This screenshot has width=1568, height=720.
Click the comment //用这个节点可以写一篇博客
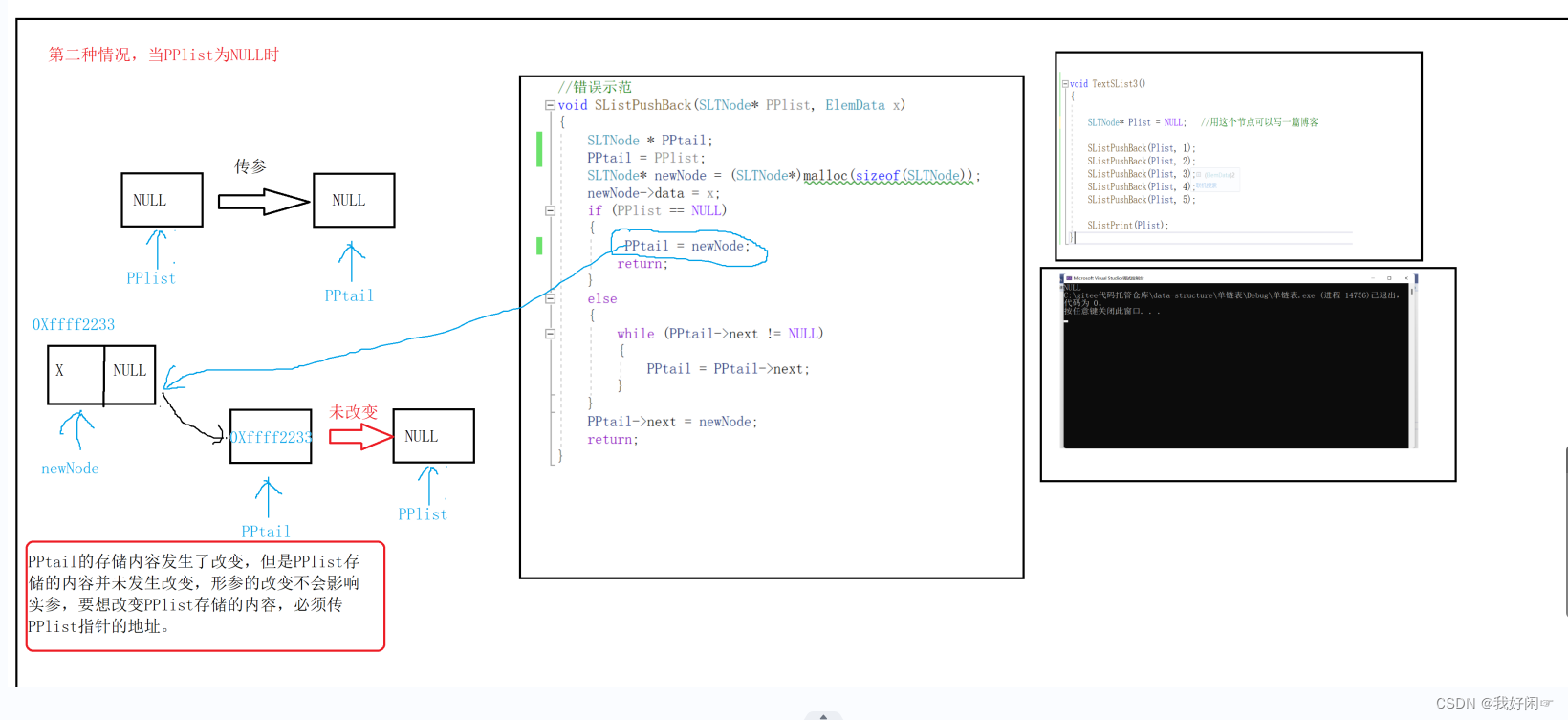[x=1259, y=122]
